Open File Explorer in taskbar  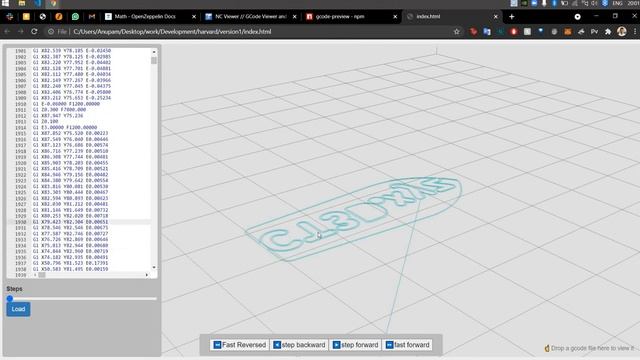(22, 3)
